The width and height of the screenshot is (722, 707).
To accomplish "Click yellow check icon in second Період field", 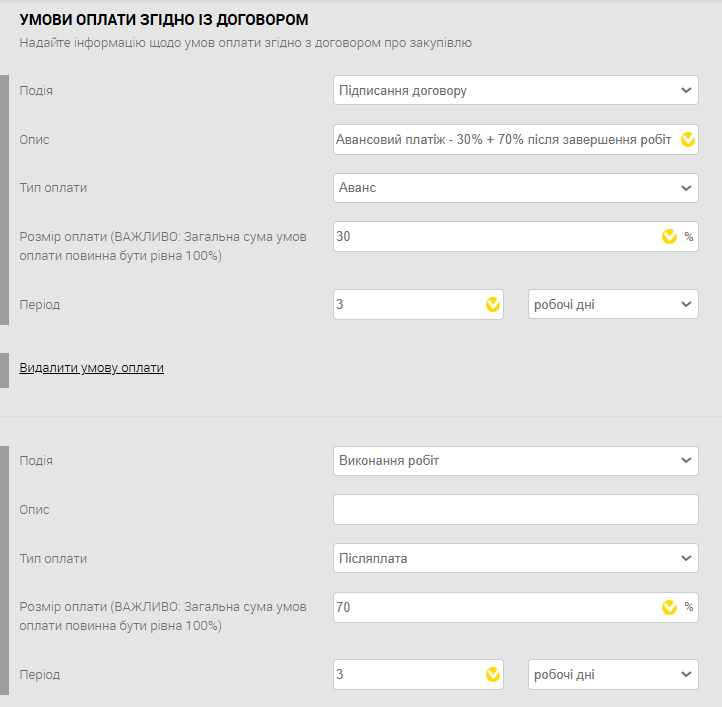I will [x=493, y=675].
